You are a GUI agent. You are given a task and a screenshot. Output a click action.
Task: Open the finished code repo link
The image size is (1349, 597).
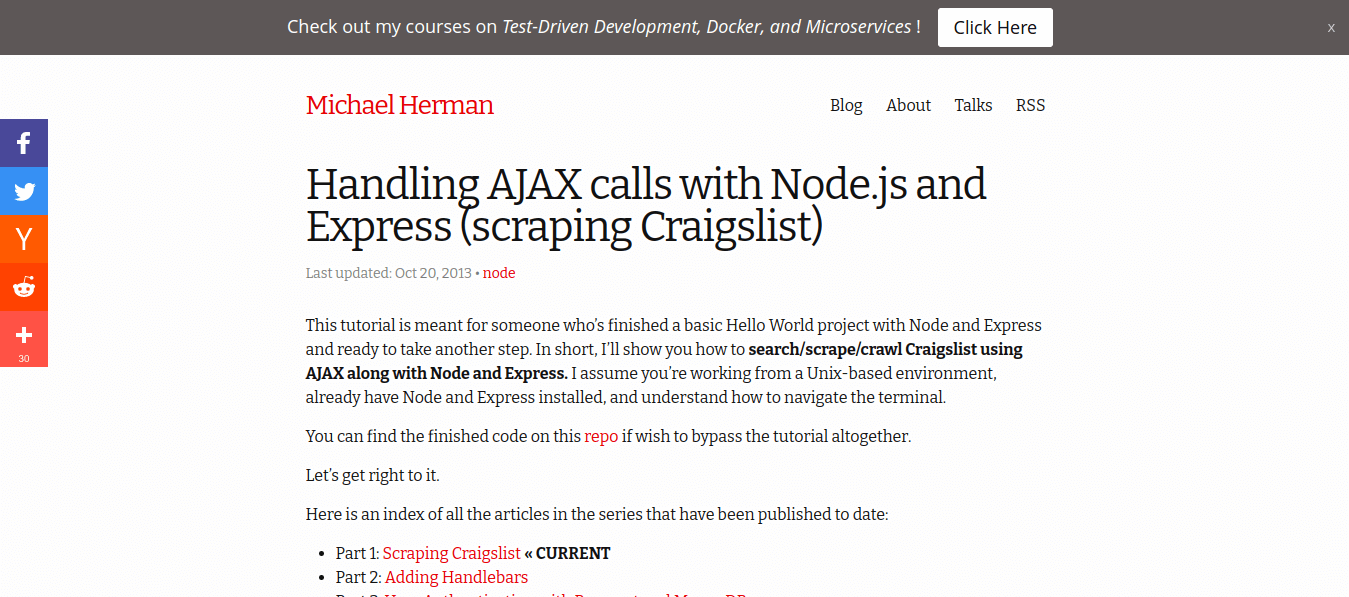click(x=600, y=436)
